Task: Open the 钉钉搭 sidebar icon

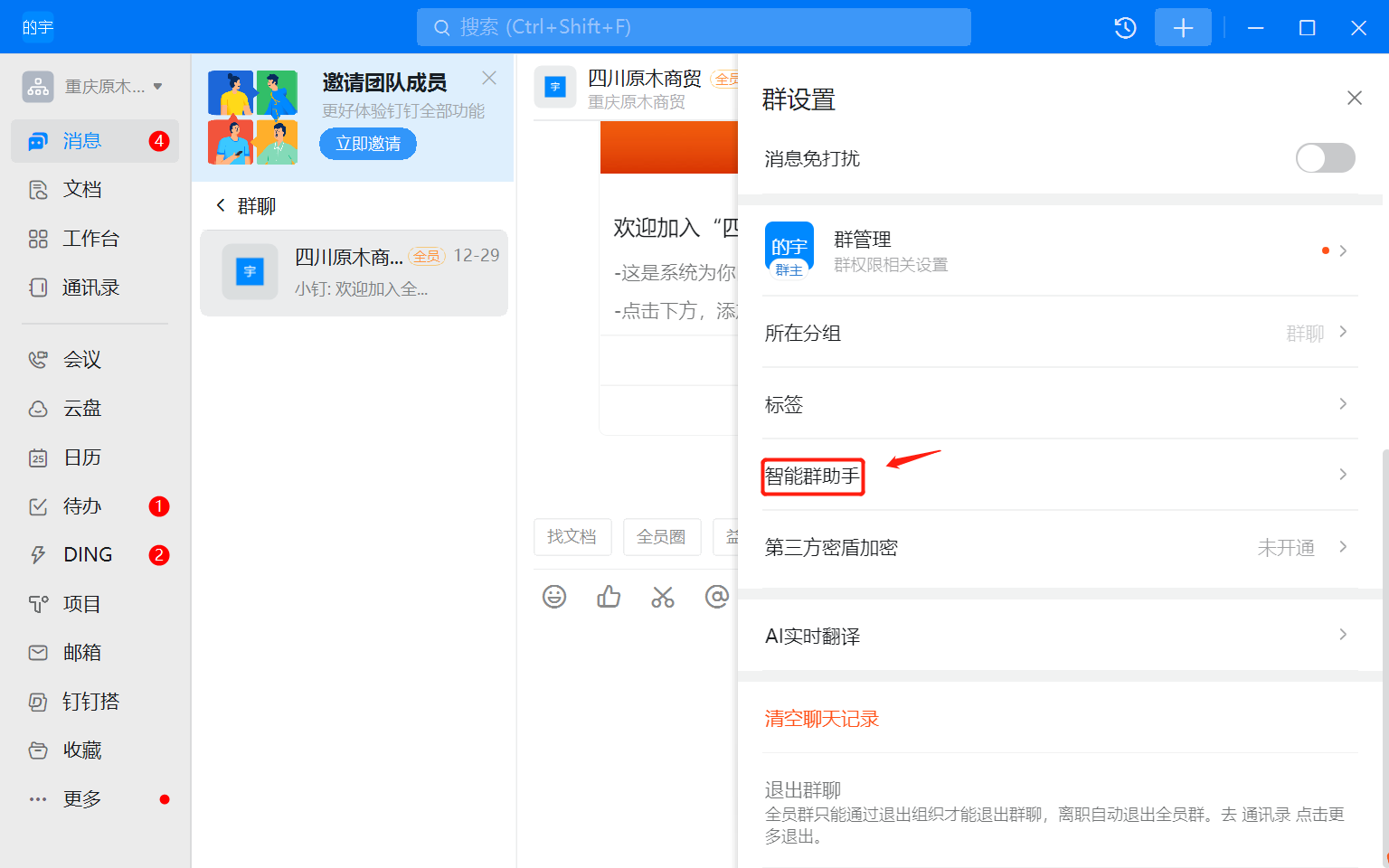Action: coord(38,702)
